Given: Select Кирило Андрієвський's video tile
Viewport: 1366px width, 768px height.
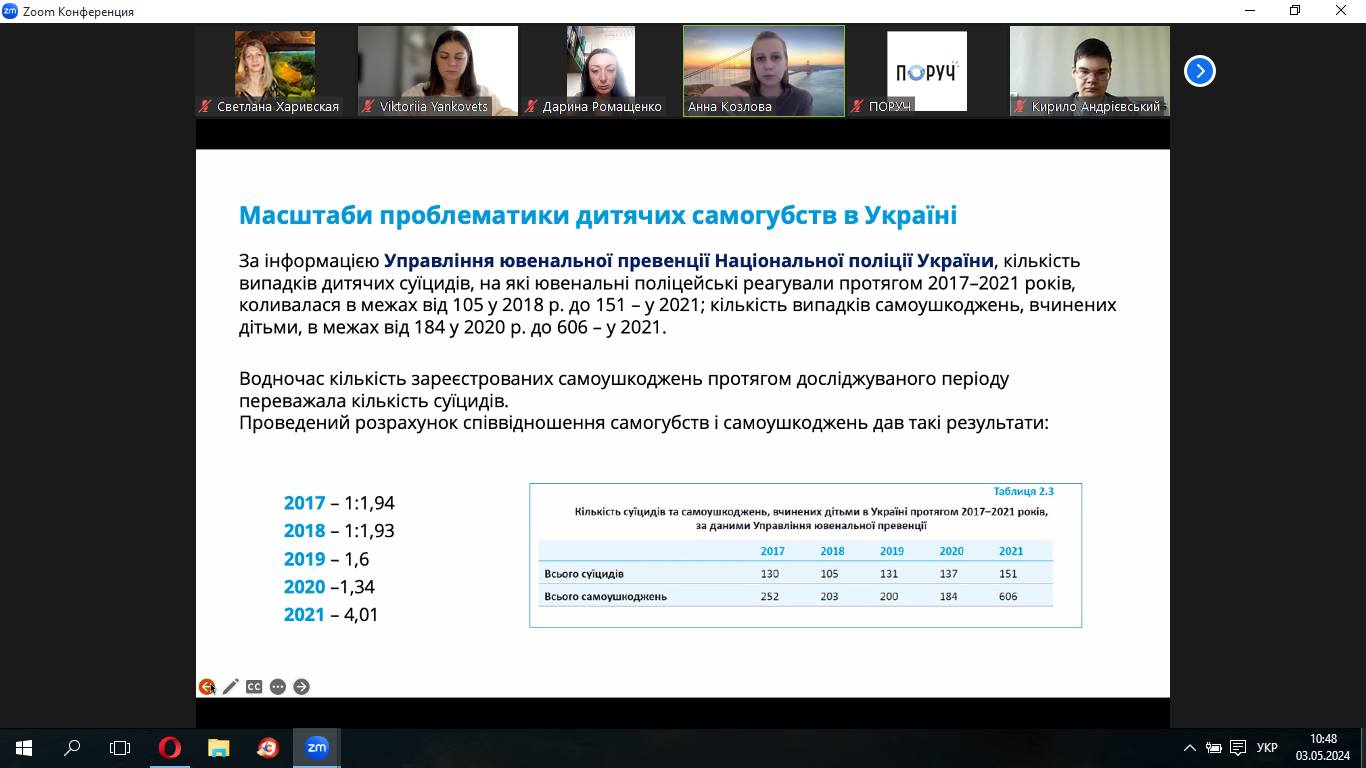Looking at the screenshot, I should pos(1089,70).
